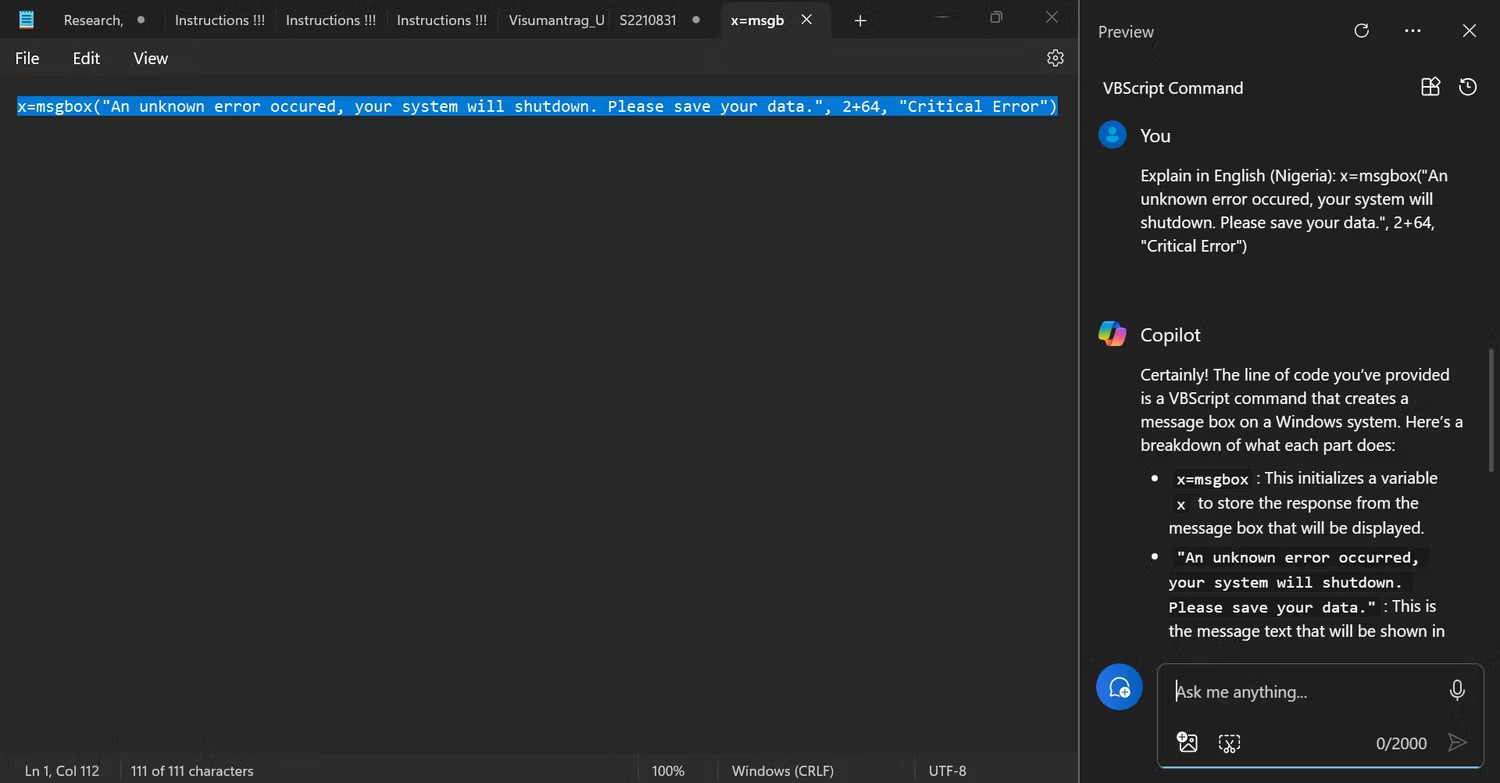Add an image to the Copilot prompt

(1187, 742)
